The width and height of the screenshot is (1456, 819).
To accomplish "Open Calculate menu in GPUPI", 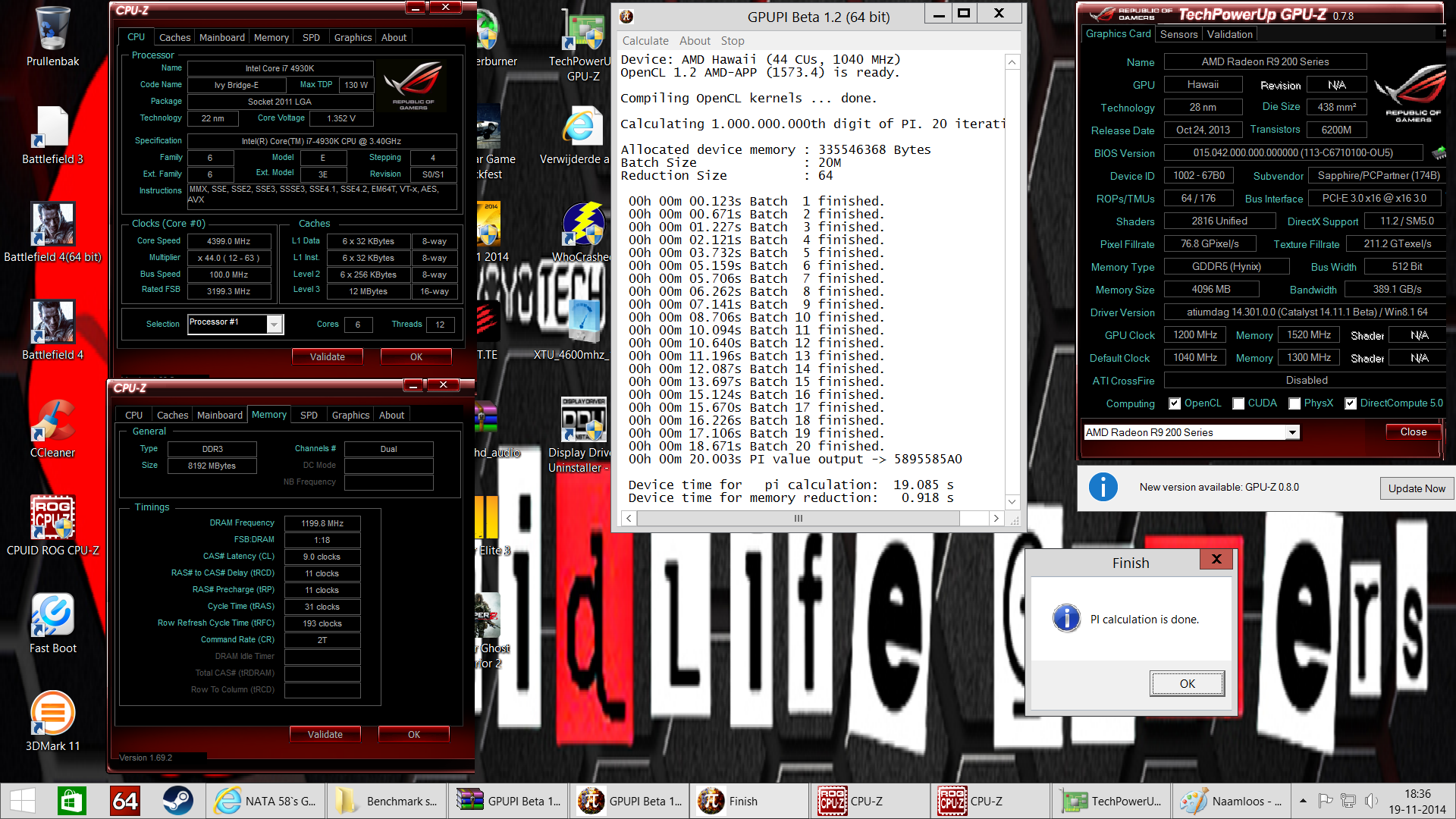I will pyautogui.click(x=645, y=41).
